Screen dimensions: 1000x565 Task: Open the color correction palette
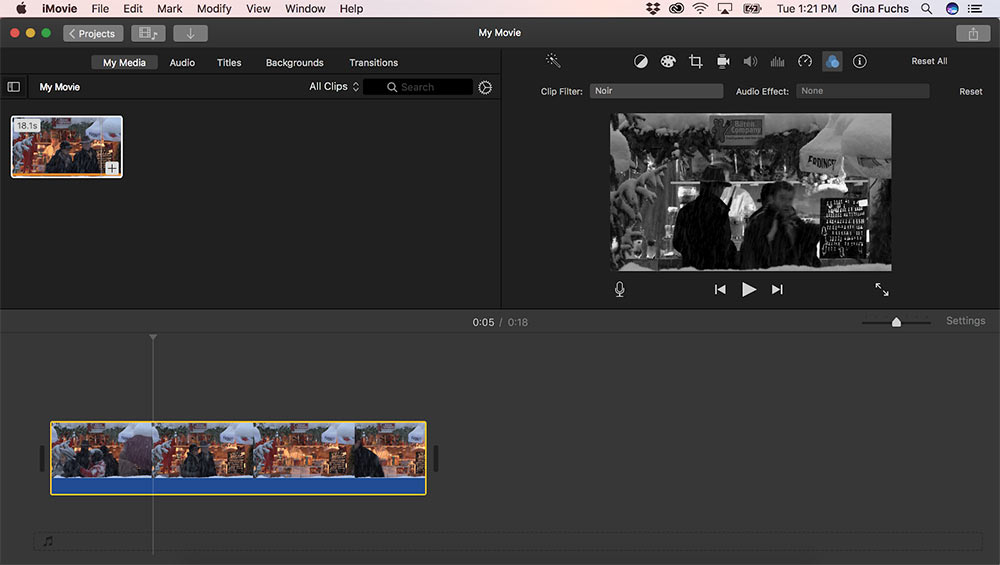(668, 61)
